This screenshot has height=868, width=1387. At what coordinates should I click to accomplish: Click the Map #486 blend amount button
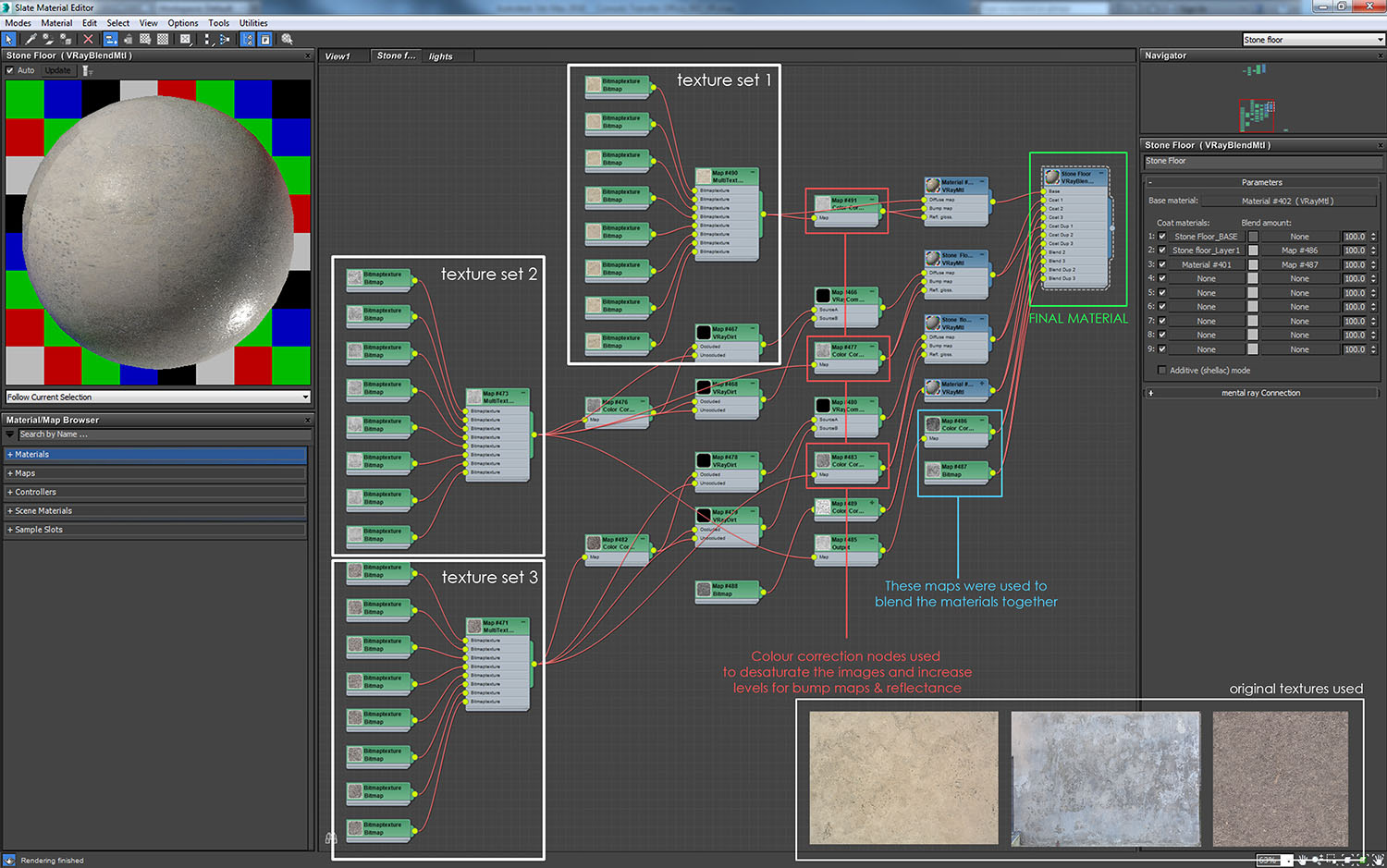[x=1299, y=251]
